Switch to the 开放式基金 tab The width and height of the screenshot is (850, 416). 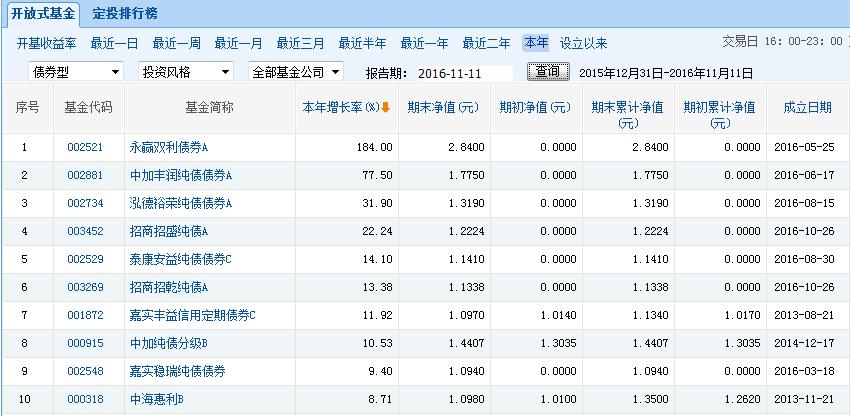pyautogui.click(x=43, y=14)
